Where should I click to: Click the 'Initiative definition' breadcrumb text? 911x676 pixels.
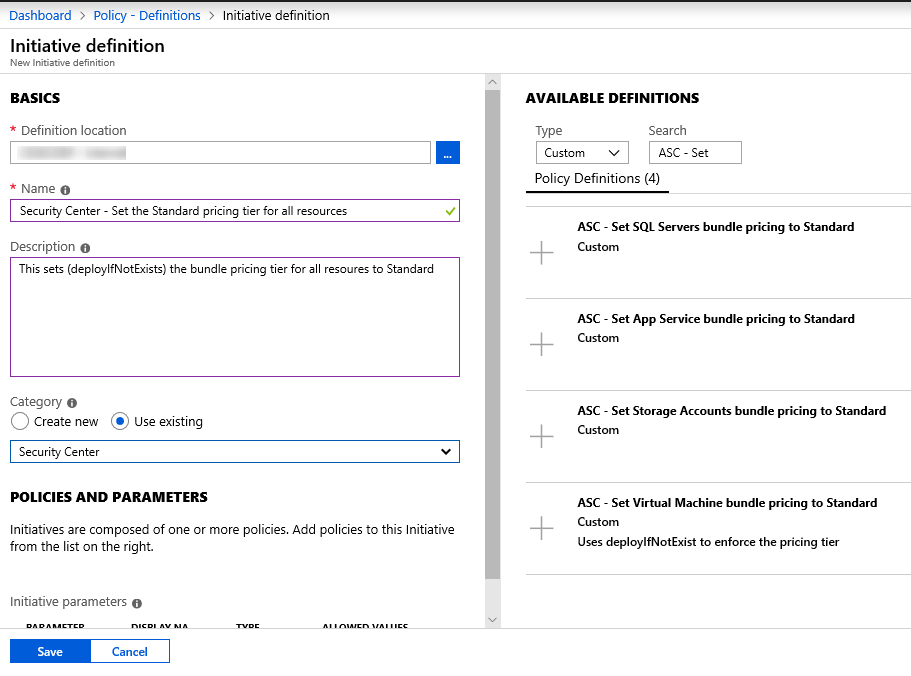point(276,15)
